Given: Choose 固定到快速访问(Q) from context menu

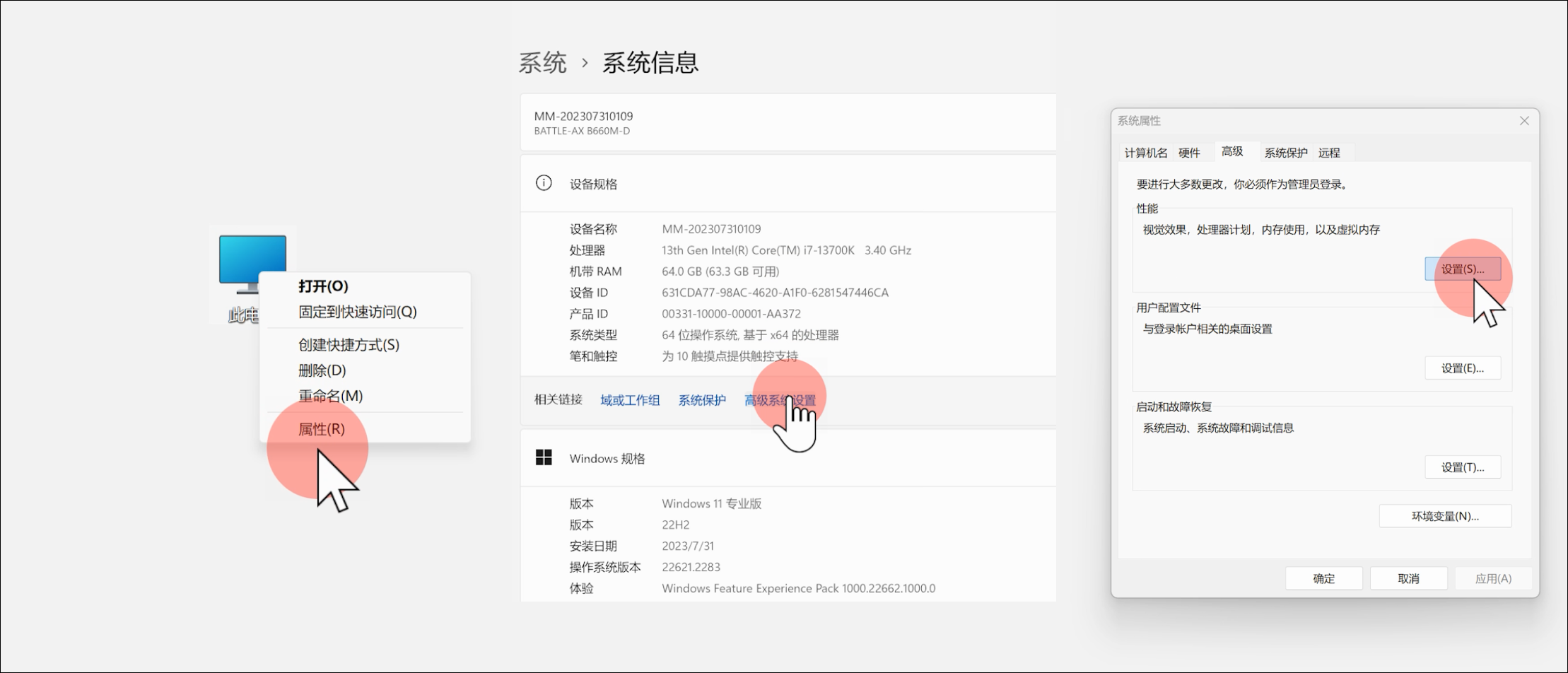Looking at the screenshot, I should 357,312.
